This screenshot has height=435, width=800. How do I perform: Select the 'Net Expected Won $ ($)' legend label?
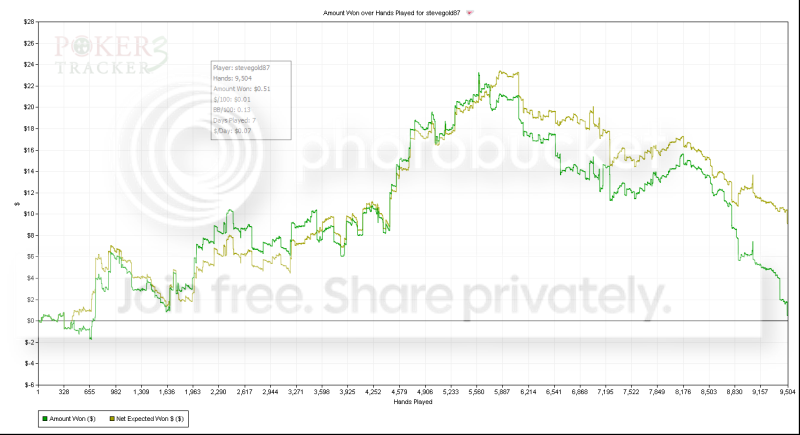150,419
